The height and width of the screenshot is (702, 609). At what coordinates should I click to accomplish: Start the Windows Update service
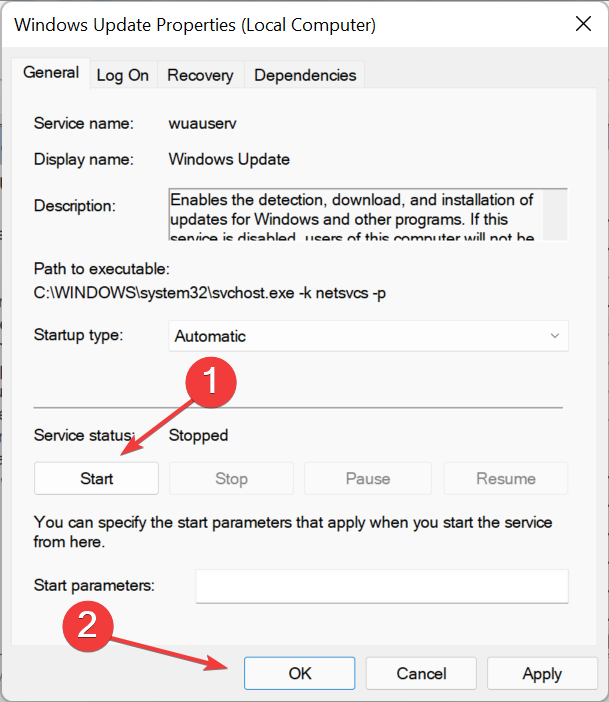coord(96,478)
